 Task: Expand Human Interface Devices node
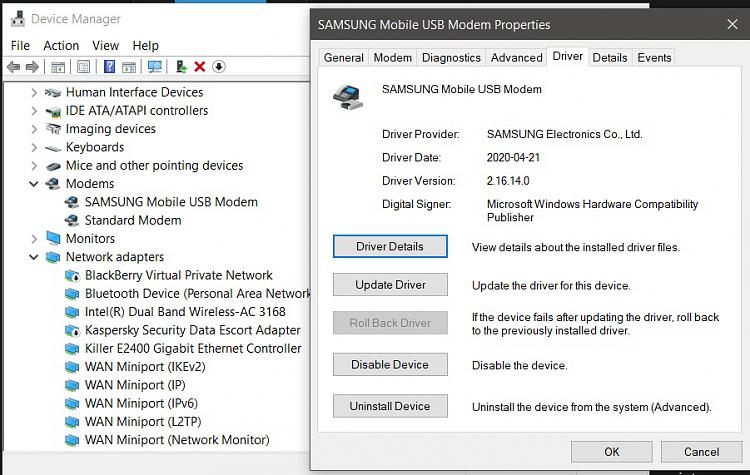pyautogui.click(x=34, y=92)
